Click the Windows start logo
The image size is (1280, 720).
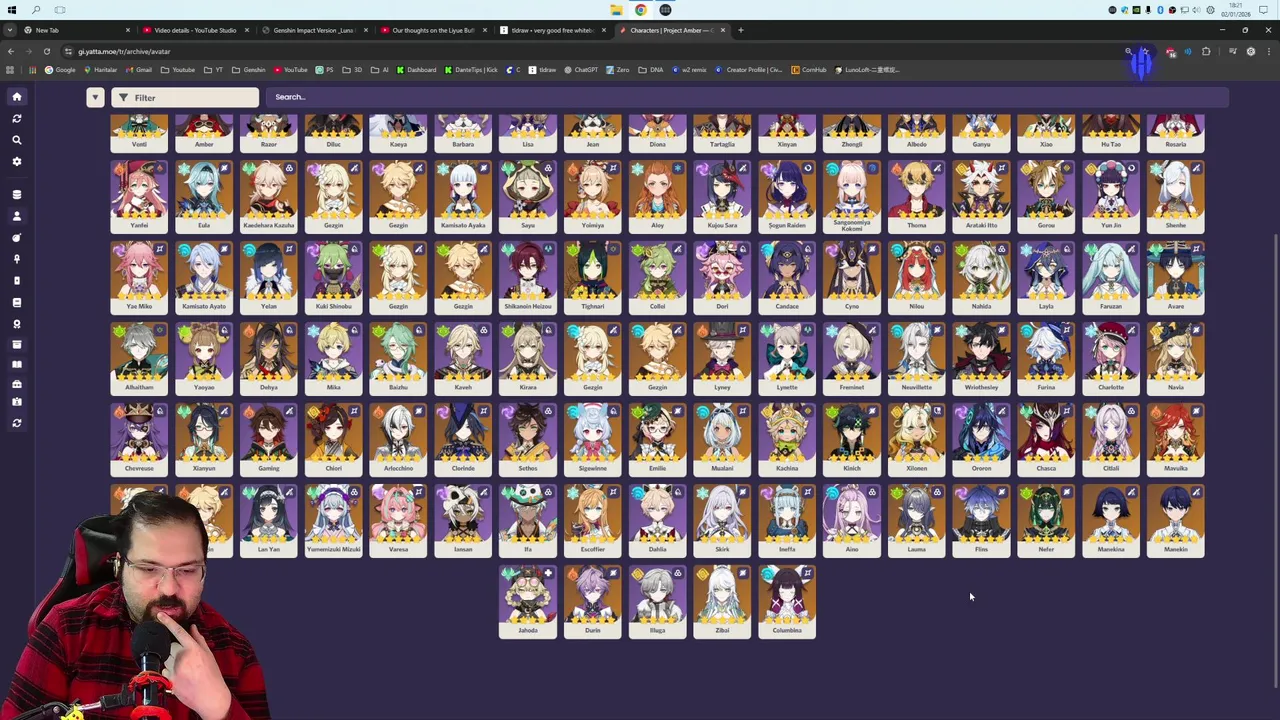coord(12,10)
